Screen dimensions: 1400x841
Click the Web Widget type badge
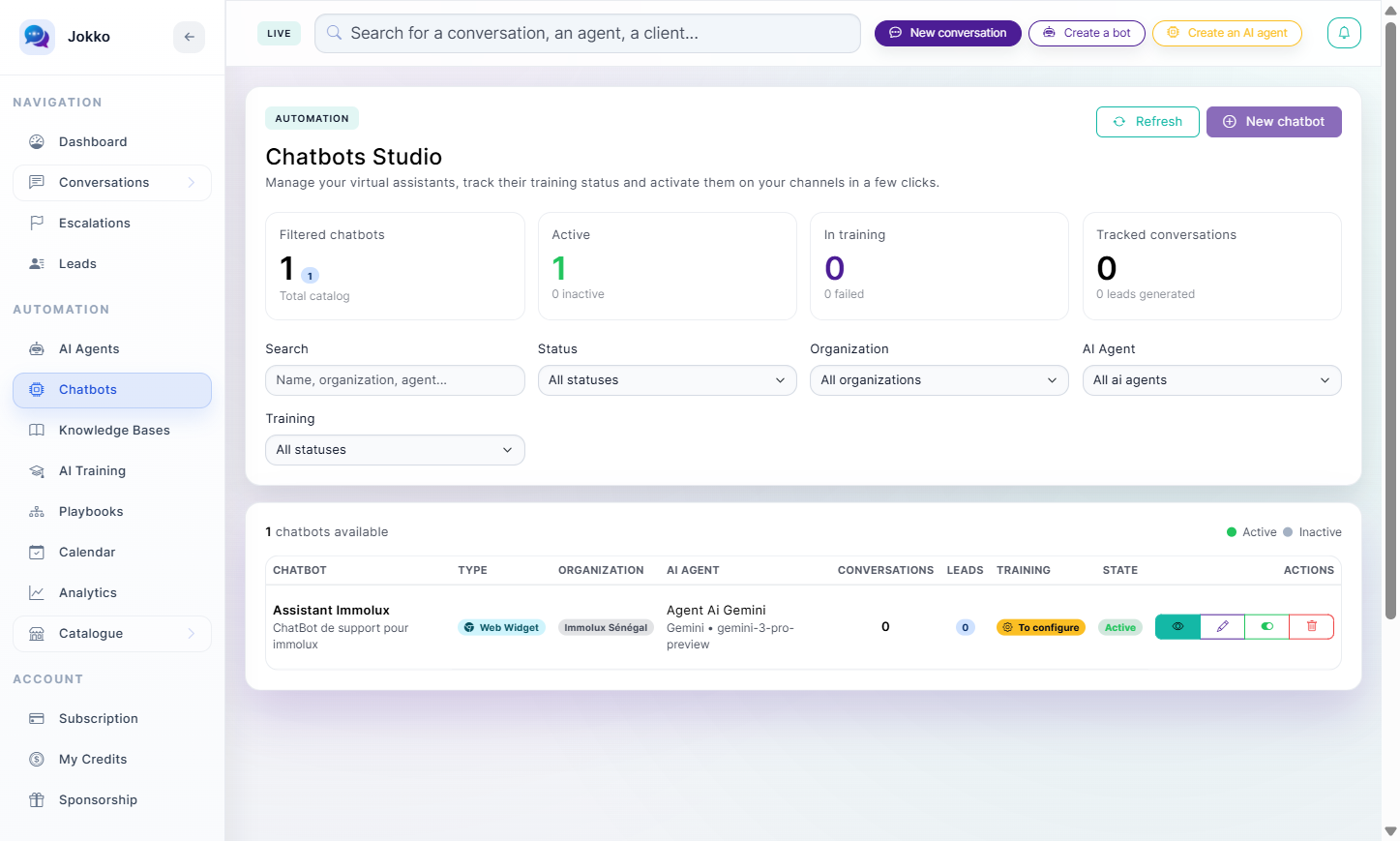501,628
